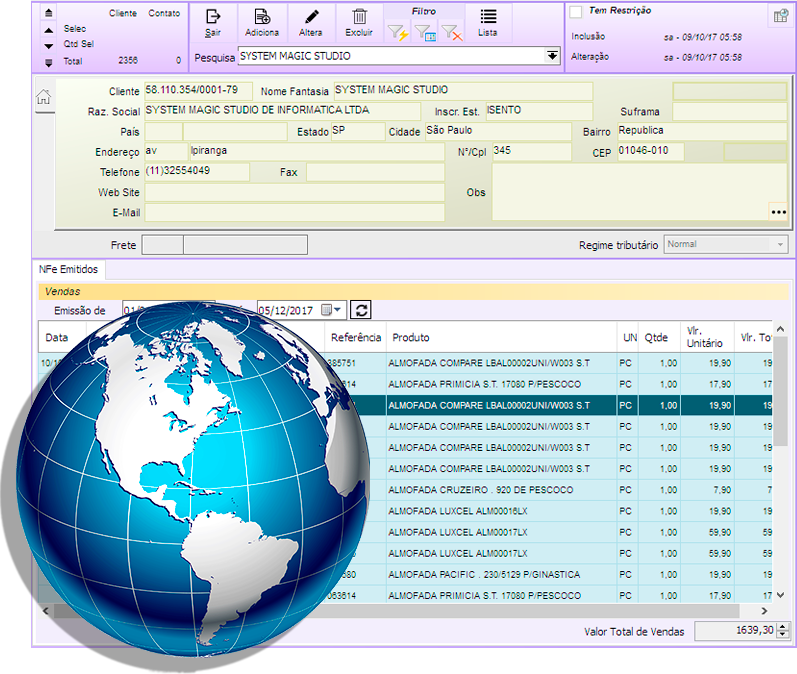This screenshot has height=674, width=797.
Task: Click the Excluir trash icon
Action: pos(359,17)
